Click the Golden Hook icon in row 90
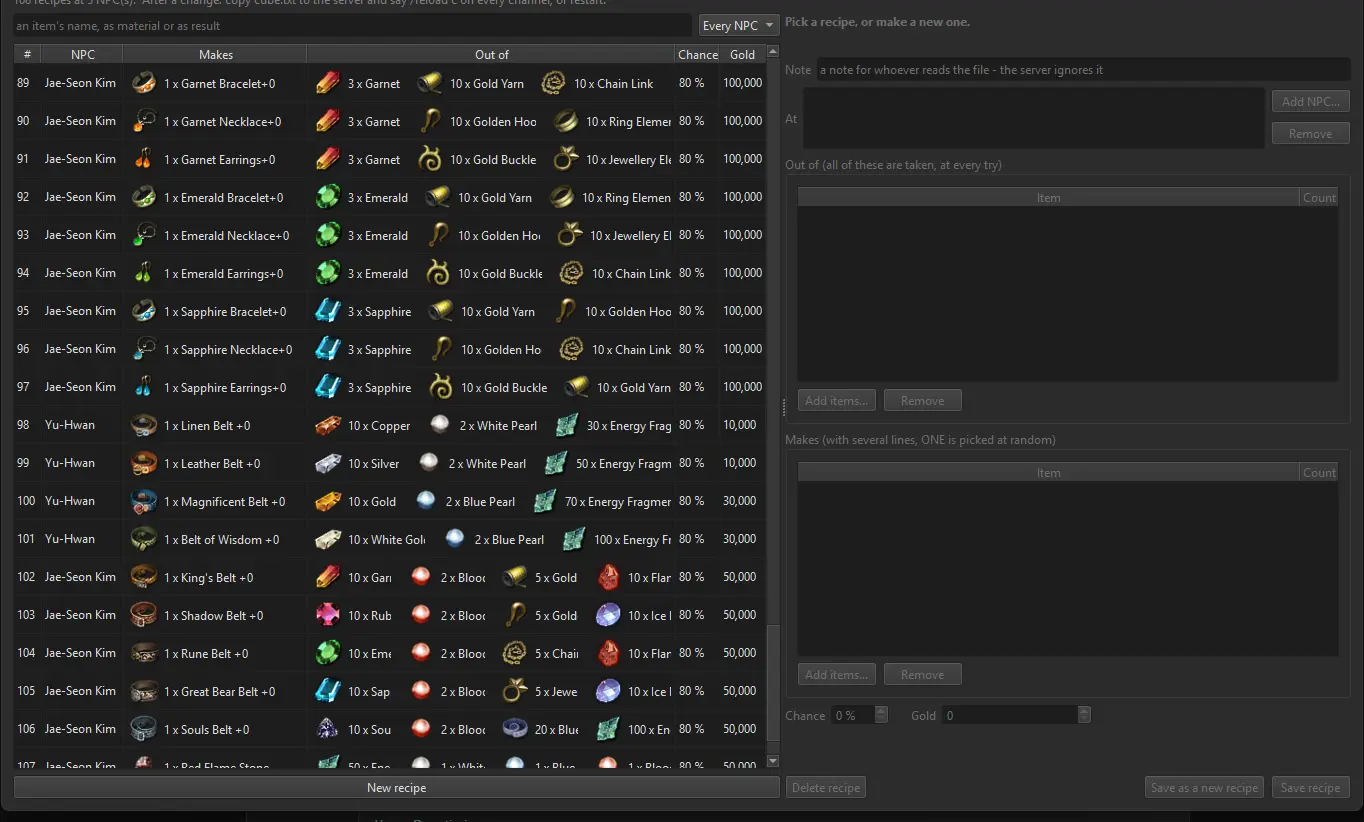The height and width of the screenshot is (822, 1364). (x=430, y=121)
